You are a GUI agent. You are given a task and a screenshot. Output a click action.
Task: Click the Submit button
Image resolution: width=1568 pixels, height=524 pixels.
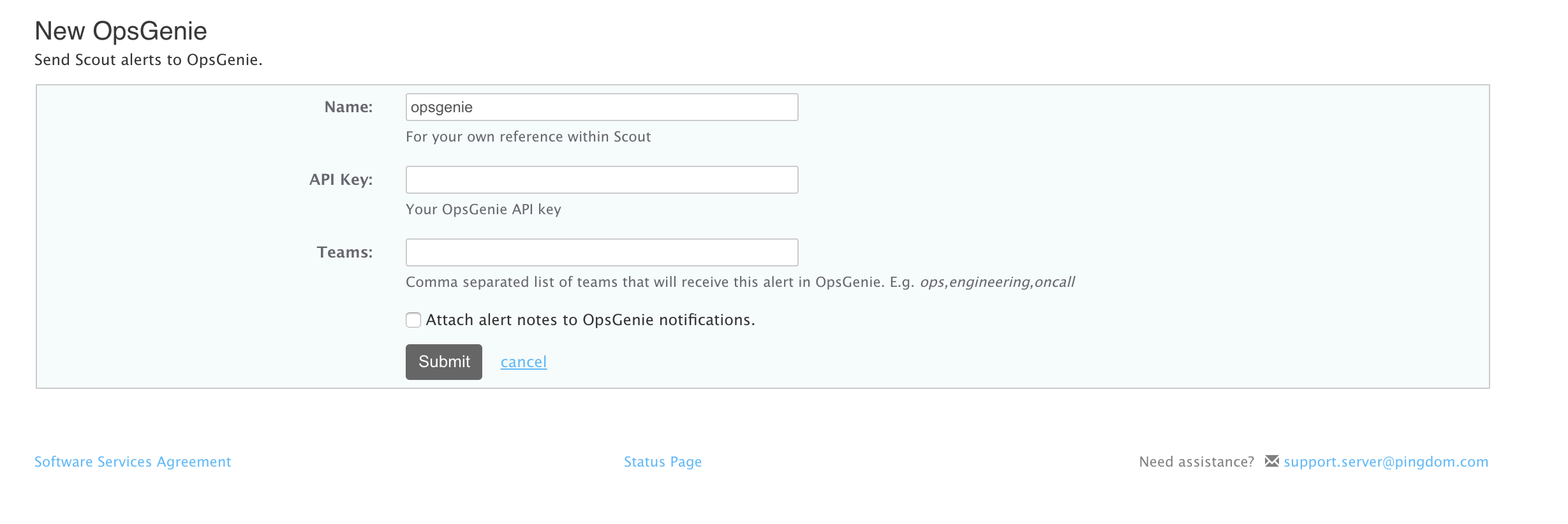click(x=443, y=361)
